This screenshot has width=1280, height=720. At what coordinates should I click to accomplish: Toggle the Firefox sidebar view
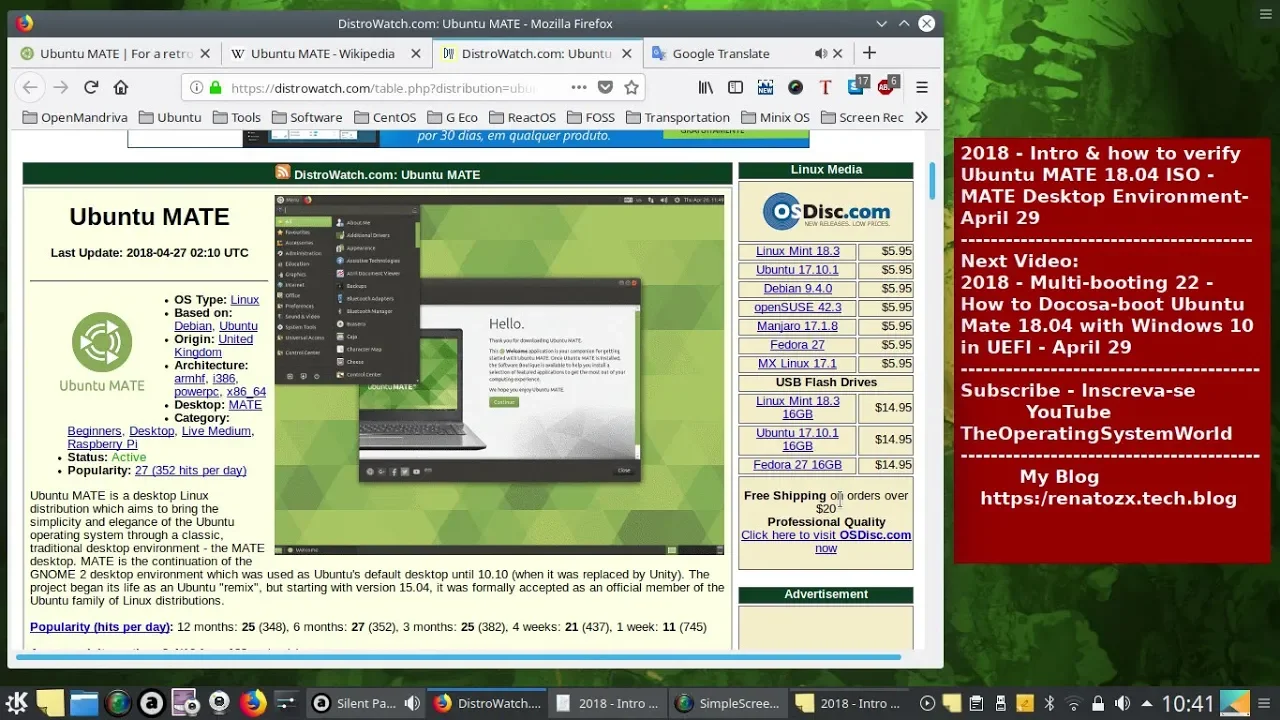click(735, 87)
